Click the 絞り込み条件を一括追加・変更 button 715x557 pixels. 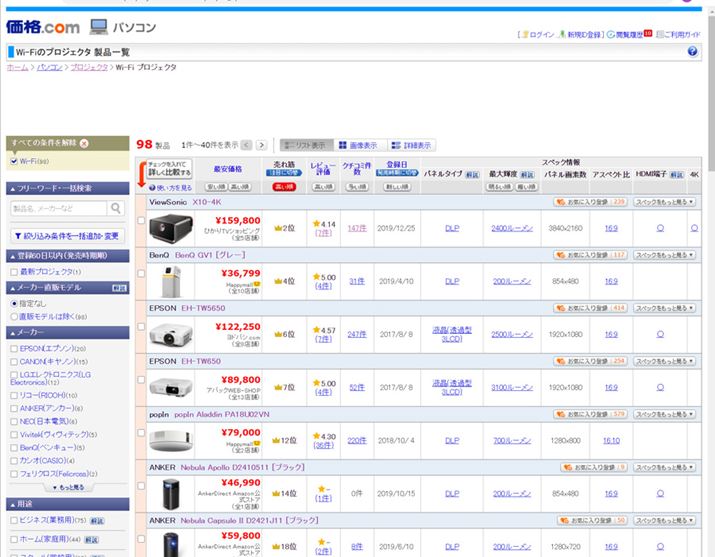coord(66,236)
